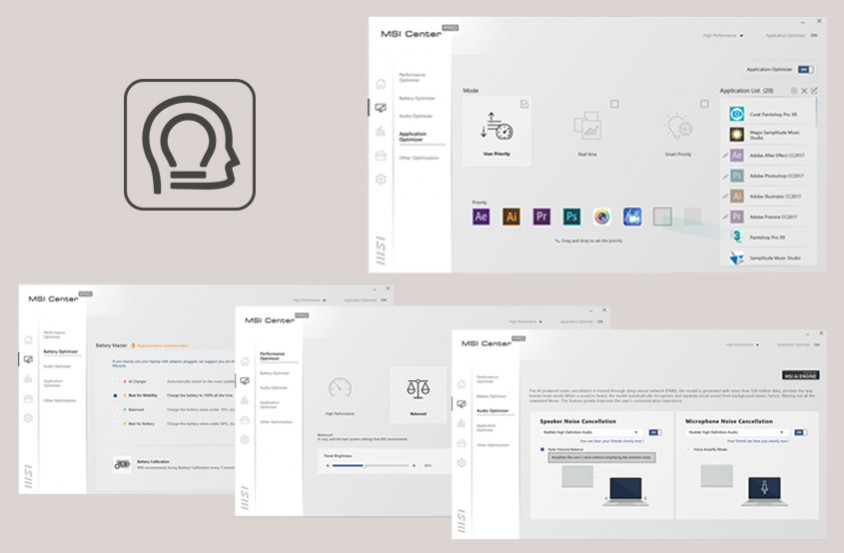Screen dimensions: 844x553
Task: Open Performance Optimizer tab in Battery Optimizer window
Action: [54, 334]
